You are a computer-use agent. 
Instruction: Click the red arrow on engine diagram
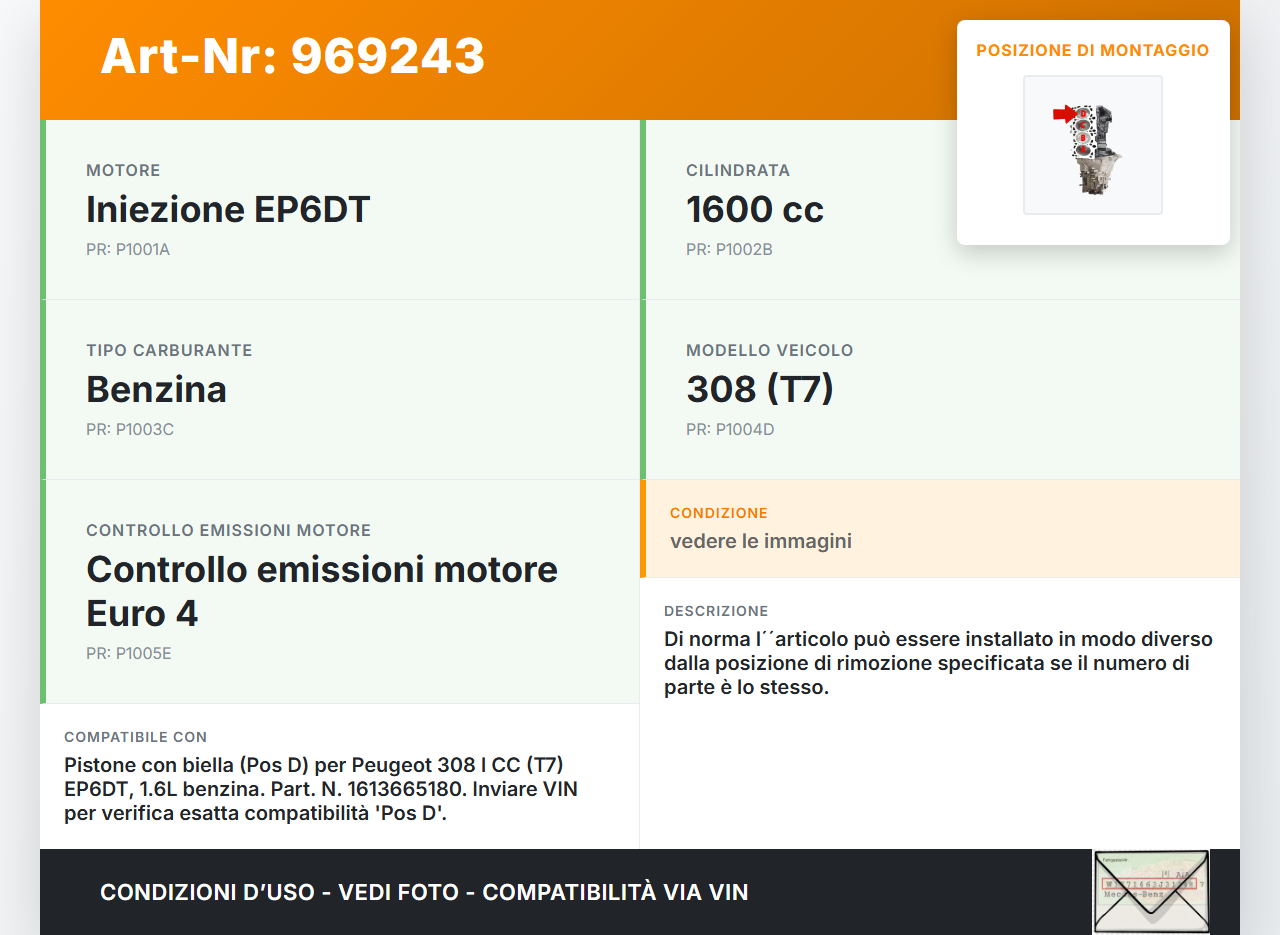pos(1063,114)
